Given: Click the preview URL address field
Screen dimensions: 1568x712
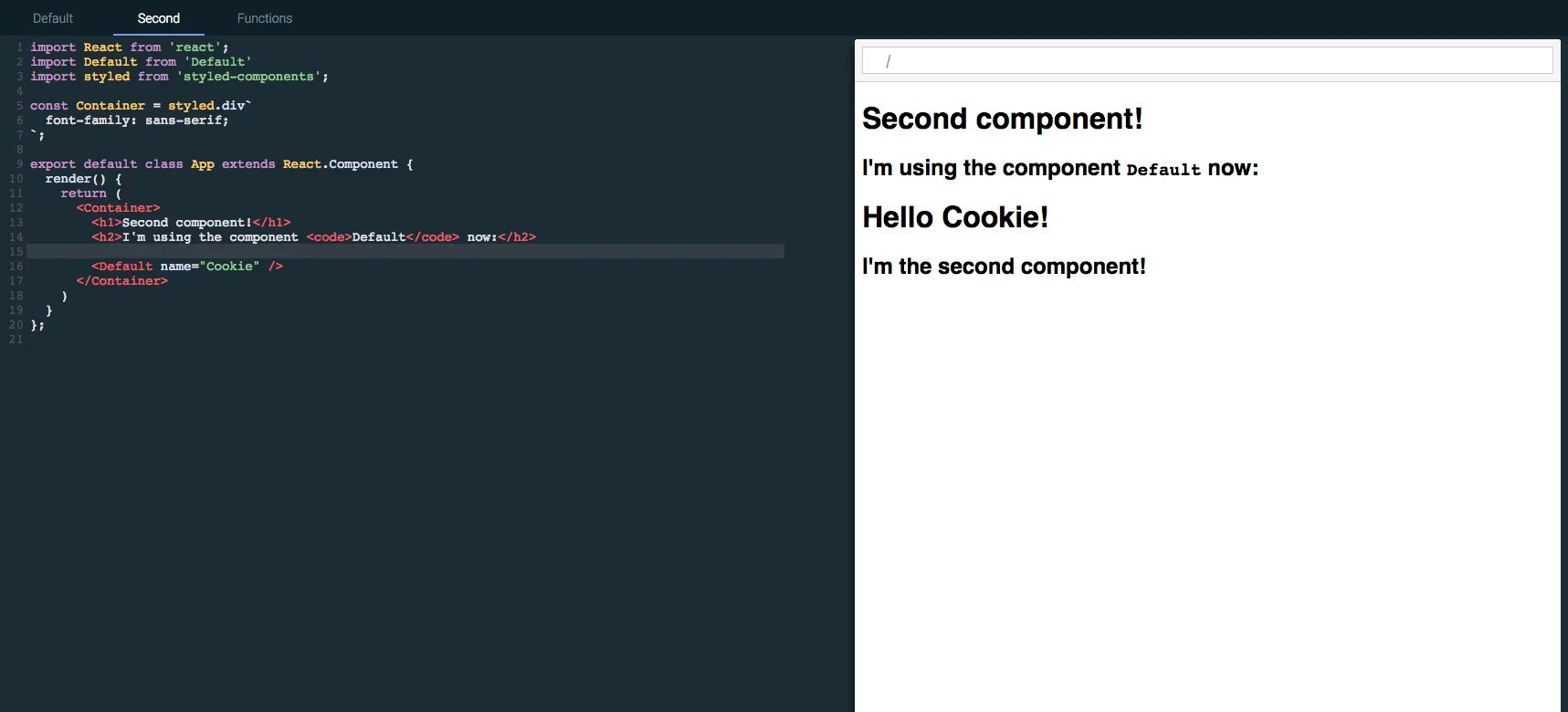Looking at the screenshot, I should (x=1206, y=61).
